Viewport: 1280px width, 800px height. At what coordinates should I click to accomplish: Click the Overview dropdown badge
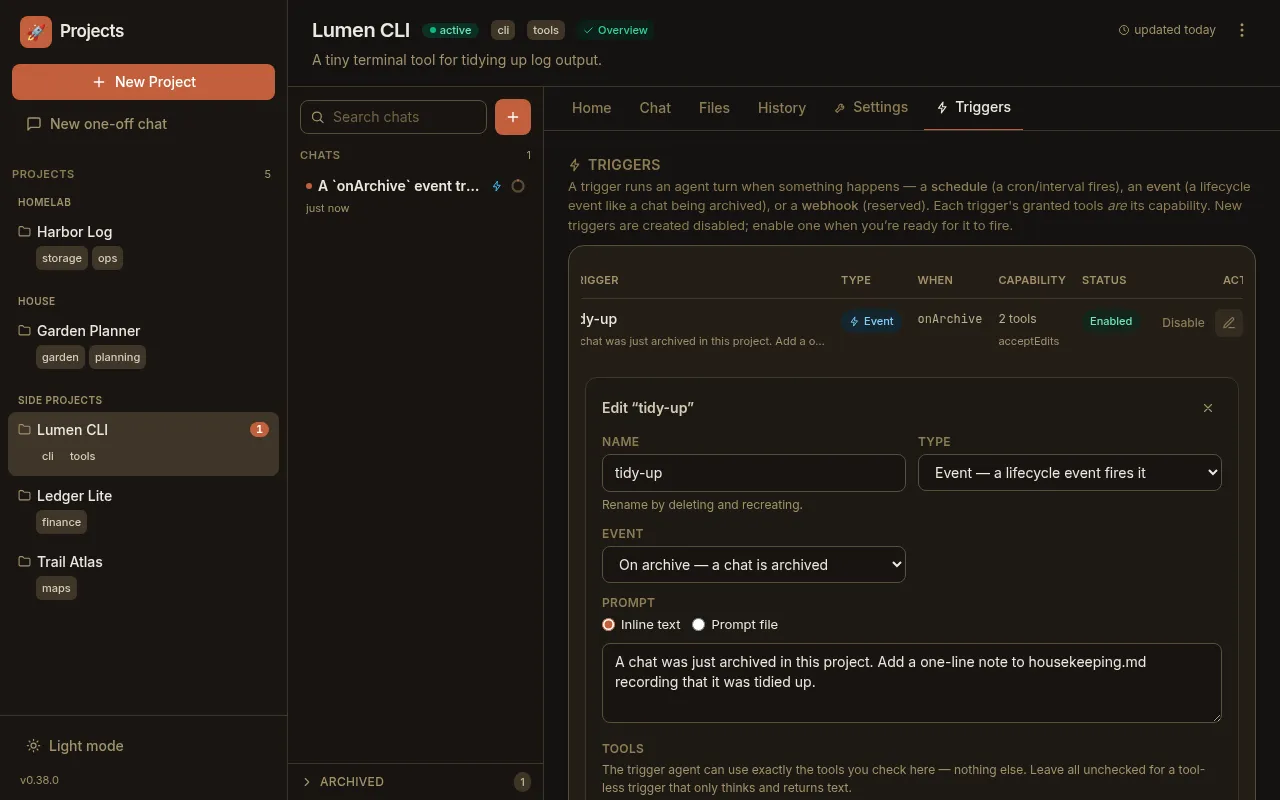[616, 30]
